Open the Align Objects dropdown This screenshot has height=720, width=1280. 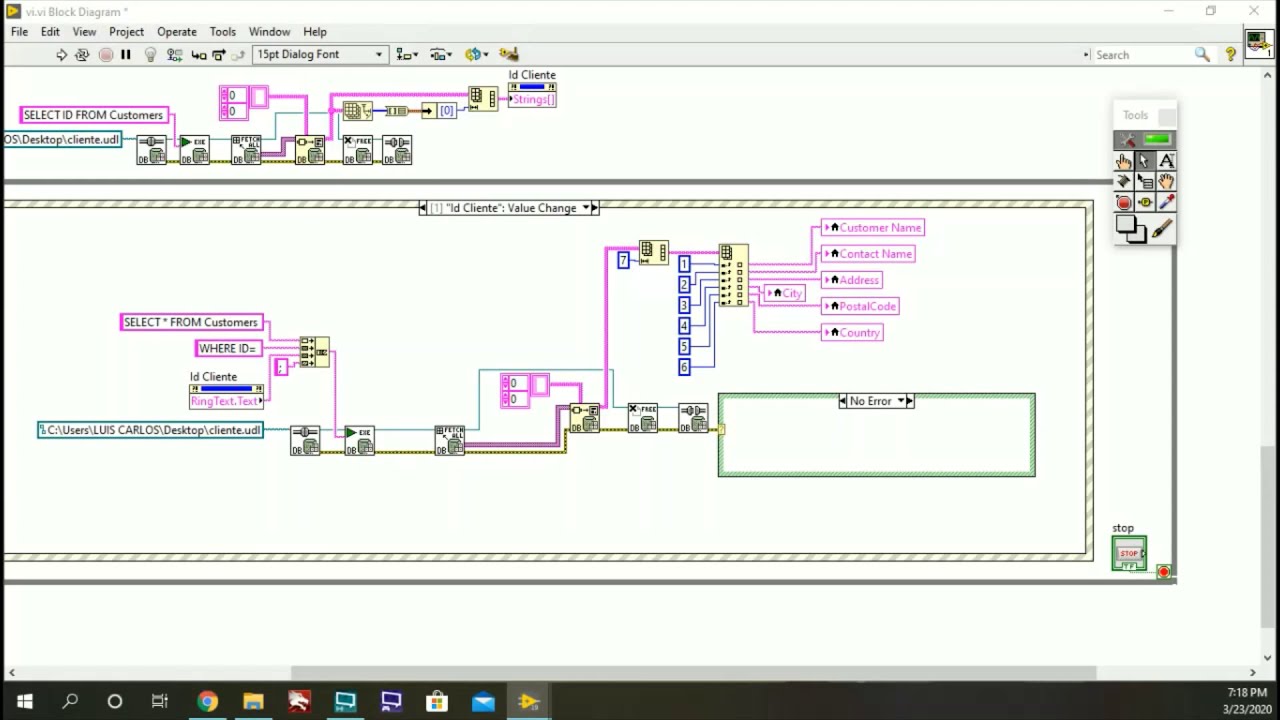[x=406, y=55]
